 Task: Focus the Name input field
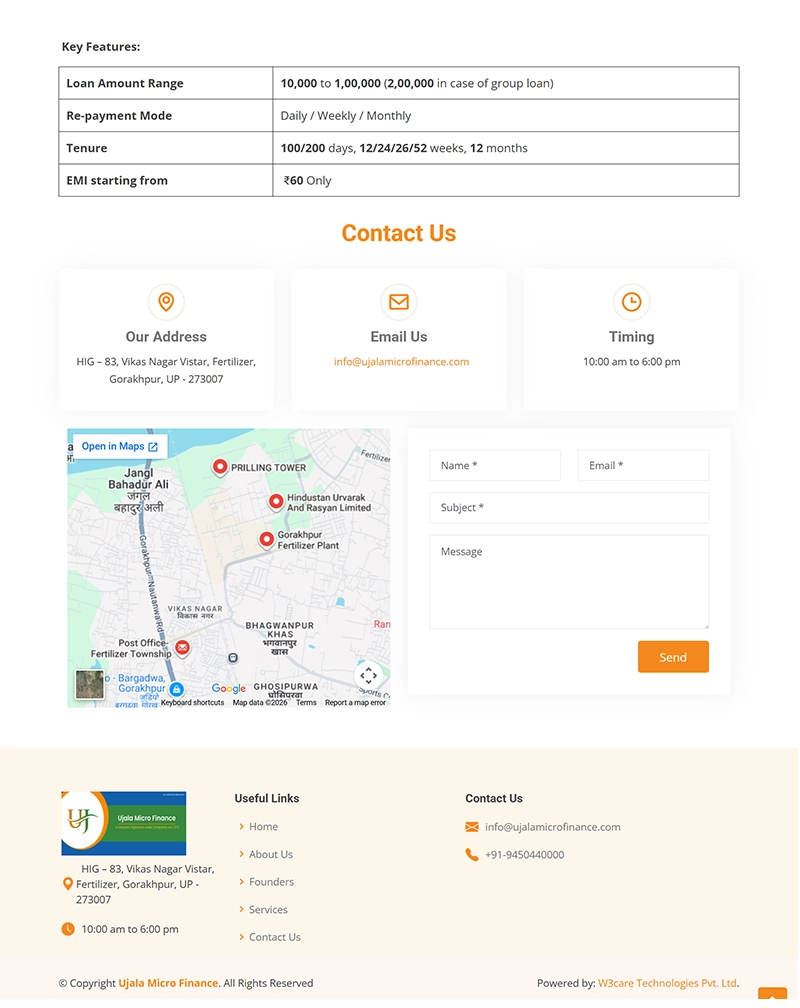(x=495, y=465)
